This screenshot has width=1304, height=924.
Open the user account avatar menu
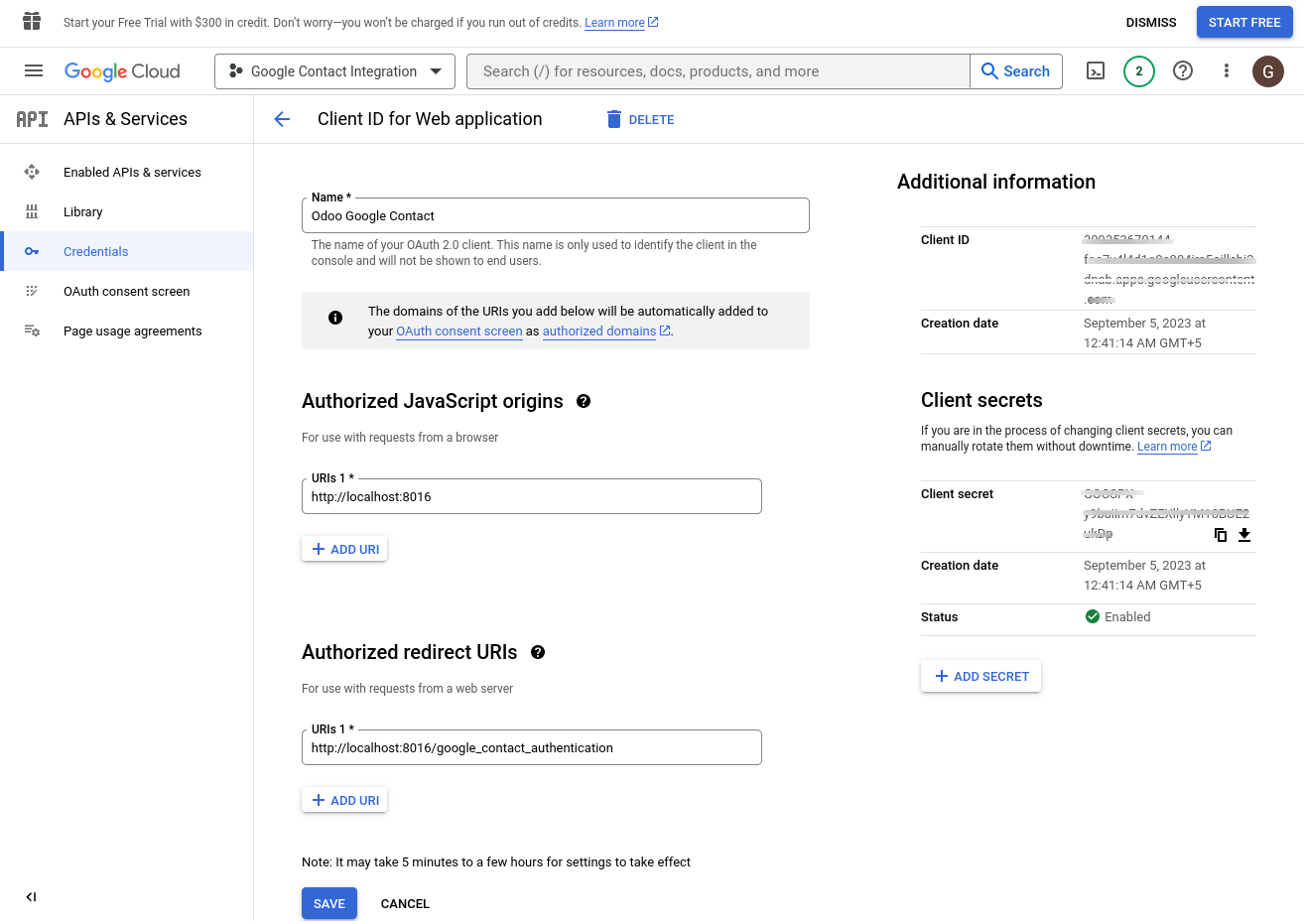pos(1268,71)
